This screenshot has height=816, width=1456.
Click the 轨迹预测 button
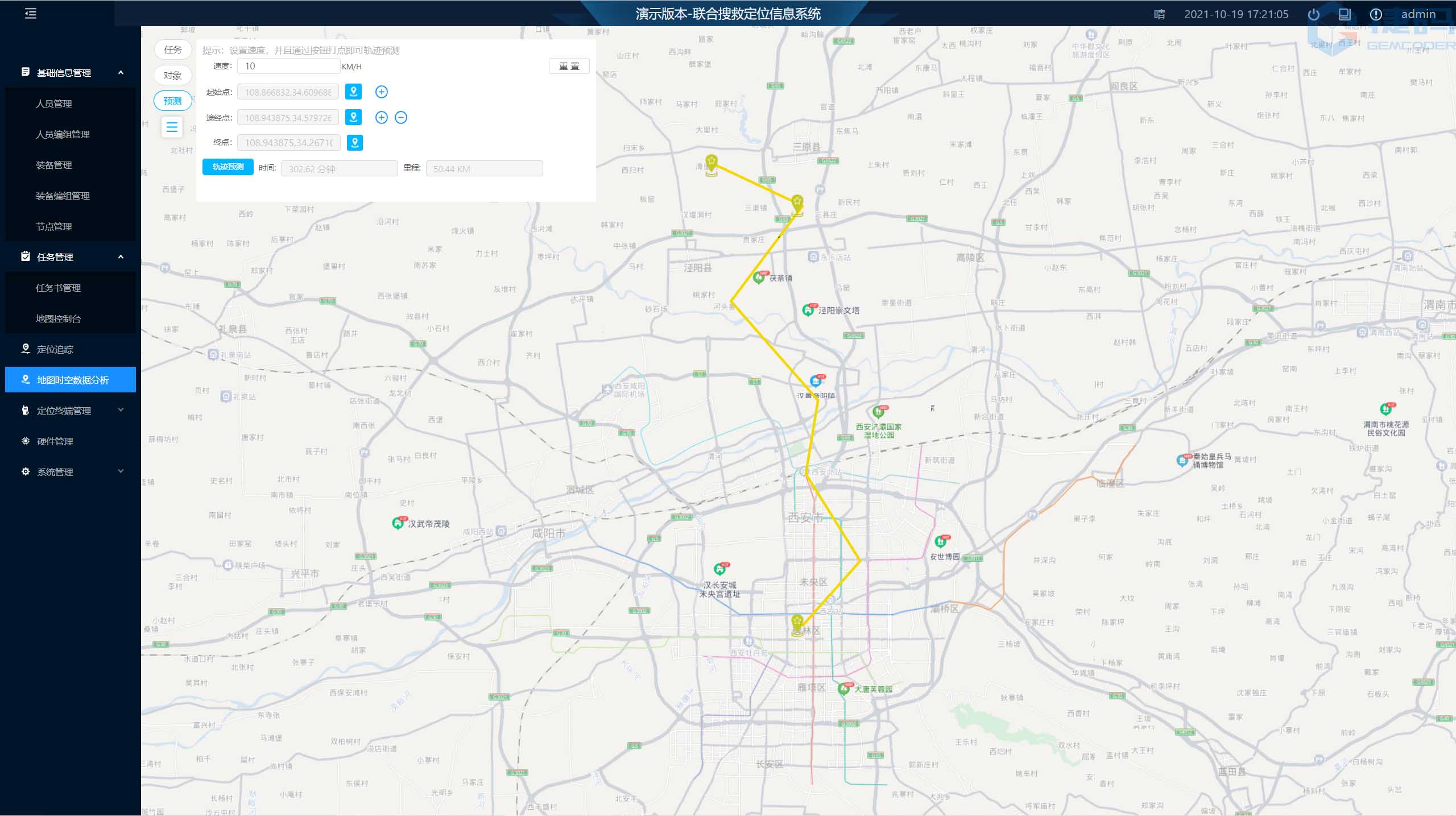pyautogui.click(x=227, y=167)
